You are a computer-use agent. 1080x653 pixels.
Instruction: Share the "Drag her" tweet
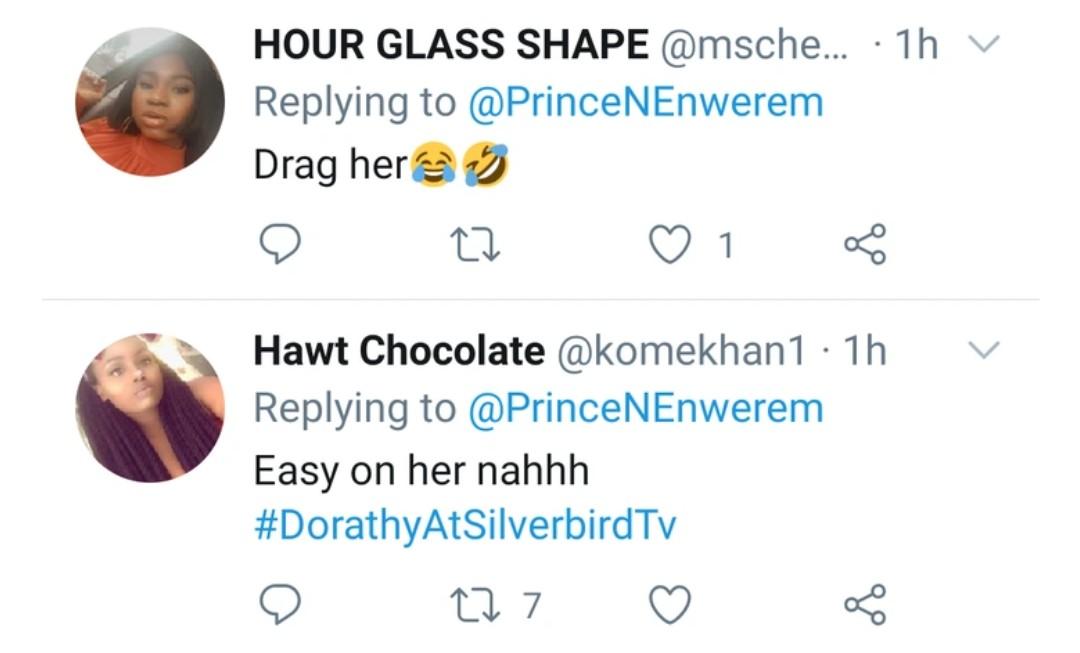point(865,244)
